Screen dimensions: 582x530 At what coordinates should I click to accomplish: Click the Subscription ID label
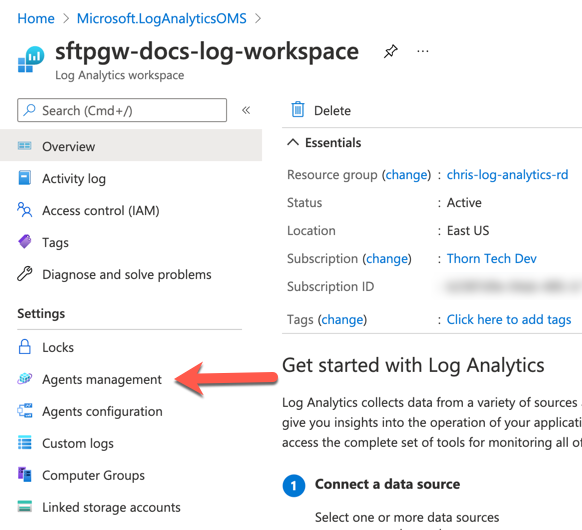click(x=330, y=287)
